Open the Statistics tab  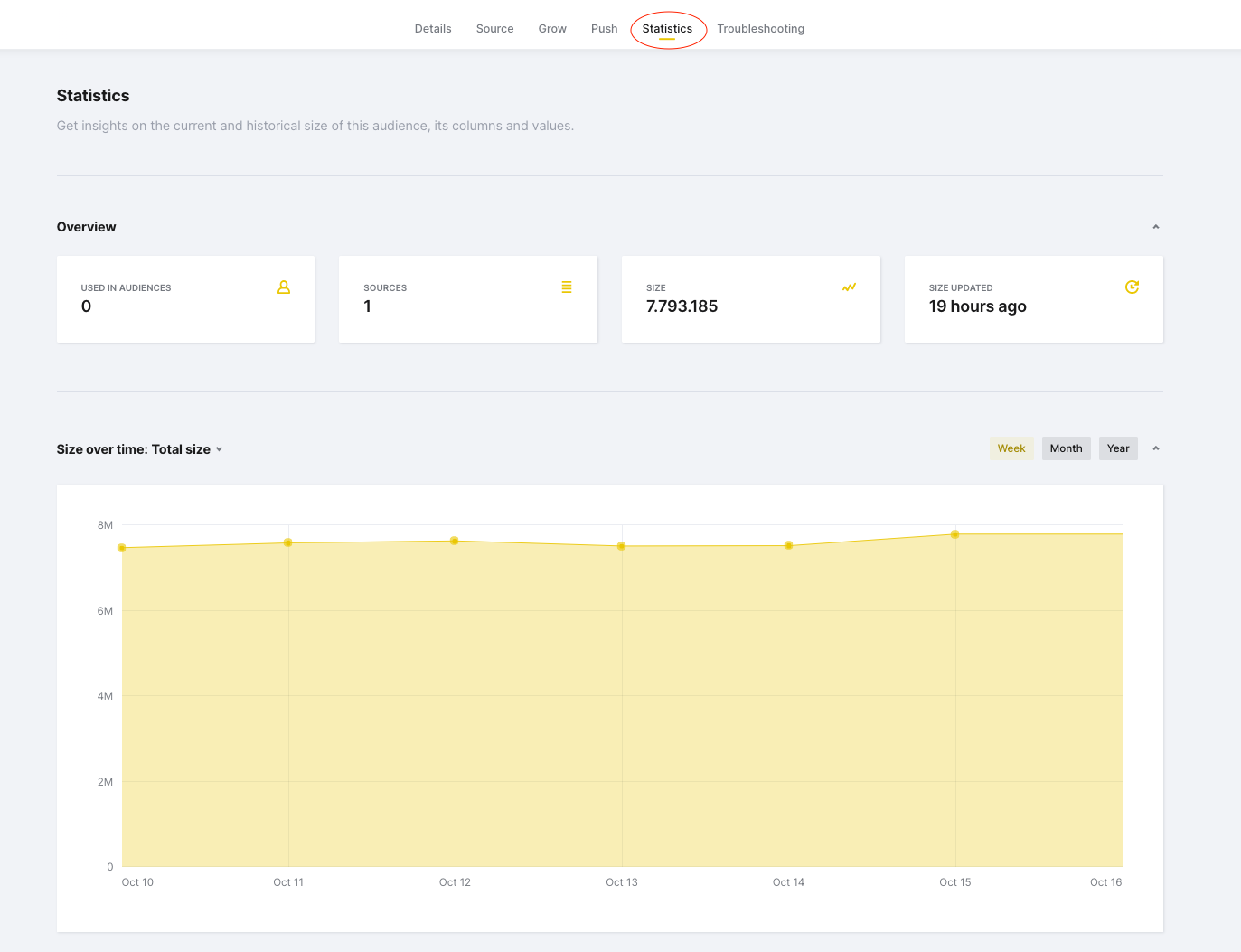[667, 29]
